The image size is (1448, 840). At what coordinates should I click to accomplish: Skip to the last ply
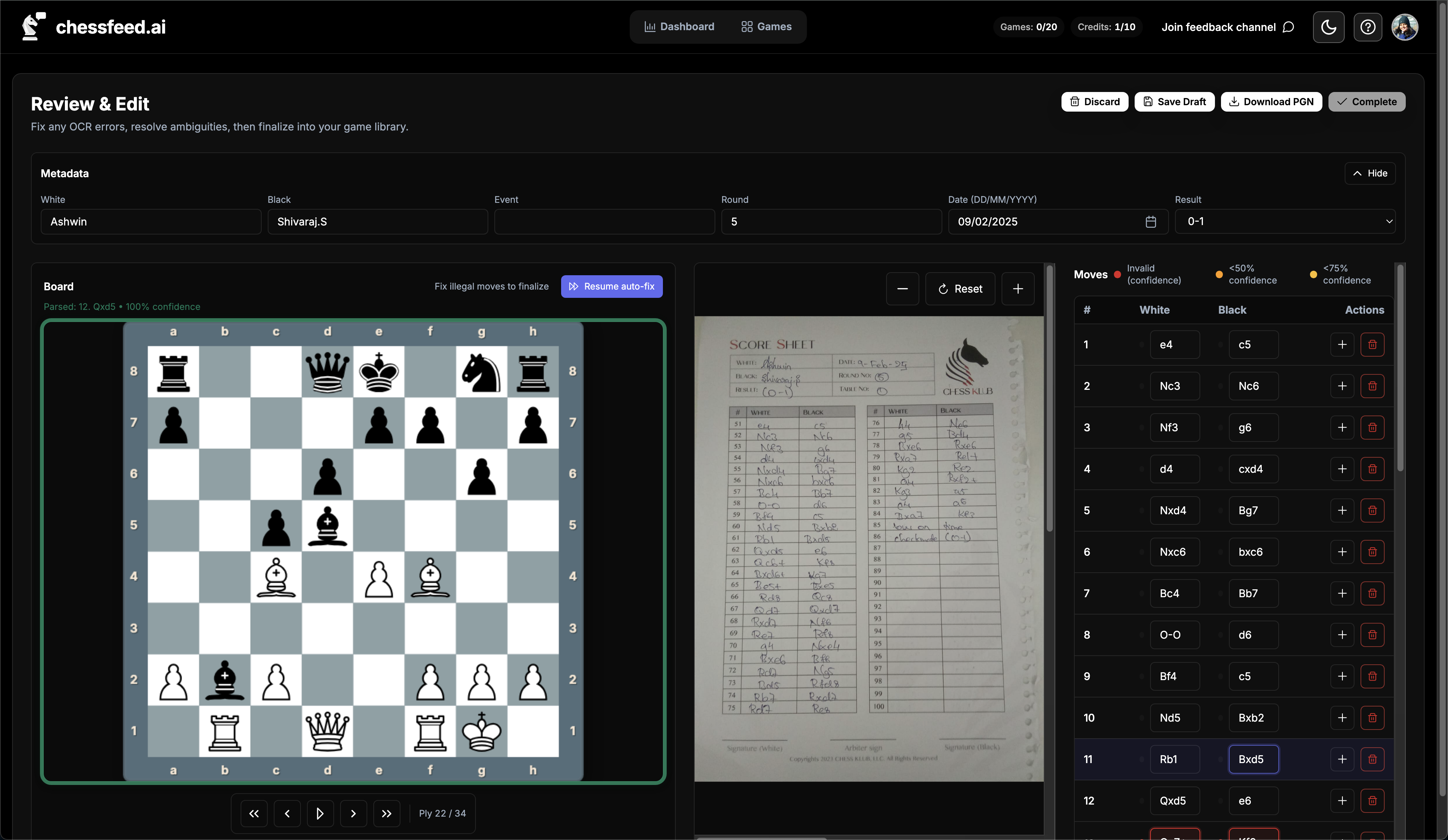(387, 814)
